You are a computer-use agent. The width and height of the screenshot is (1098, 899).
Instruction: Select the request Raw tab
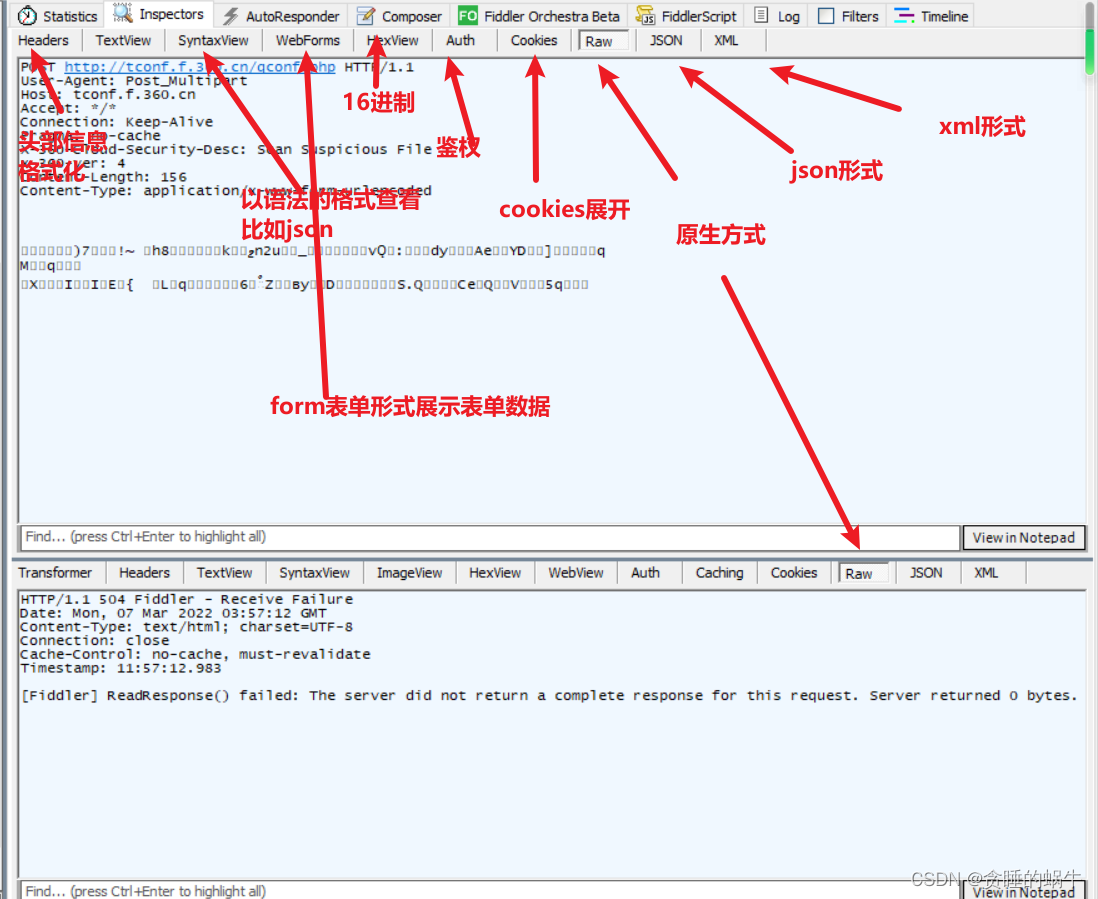click(x=604, y=41)
